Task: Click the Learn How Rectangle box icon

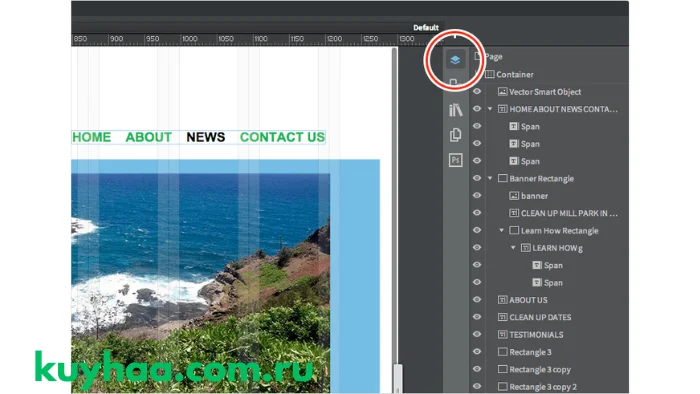Action: click(514, 231)
